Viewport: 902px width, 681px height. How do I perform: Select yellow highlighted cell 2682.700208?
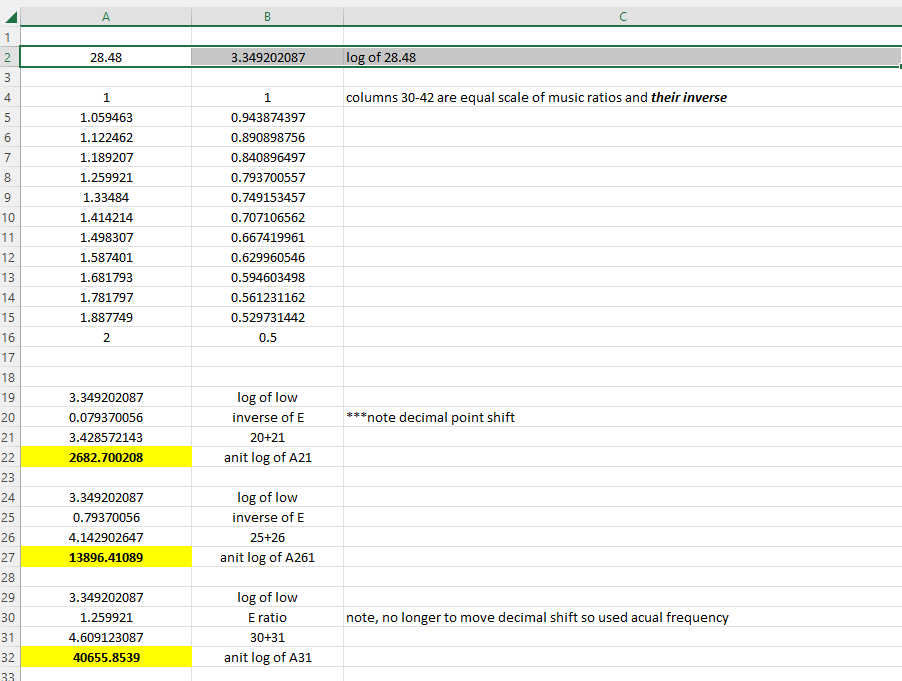[106, 457]
